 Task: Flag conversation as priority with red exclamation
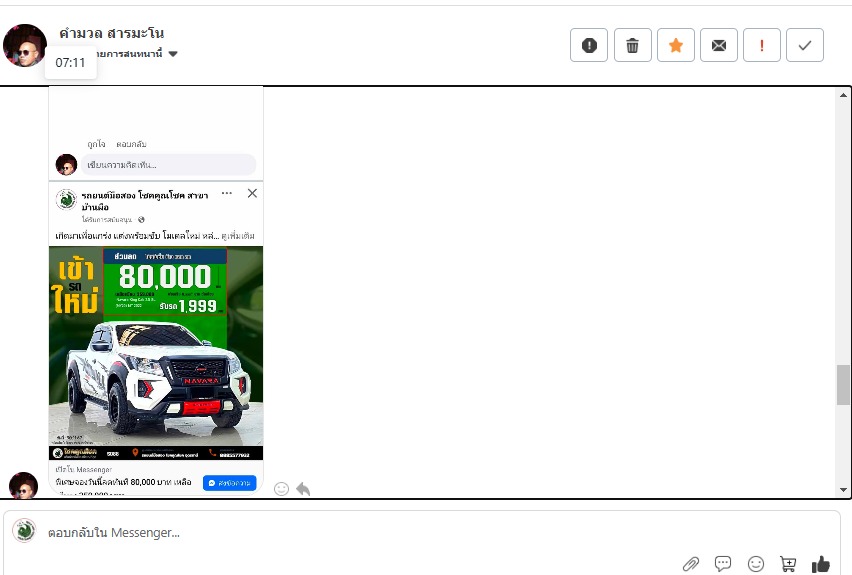click(762, 45)
